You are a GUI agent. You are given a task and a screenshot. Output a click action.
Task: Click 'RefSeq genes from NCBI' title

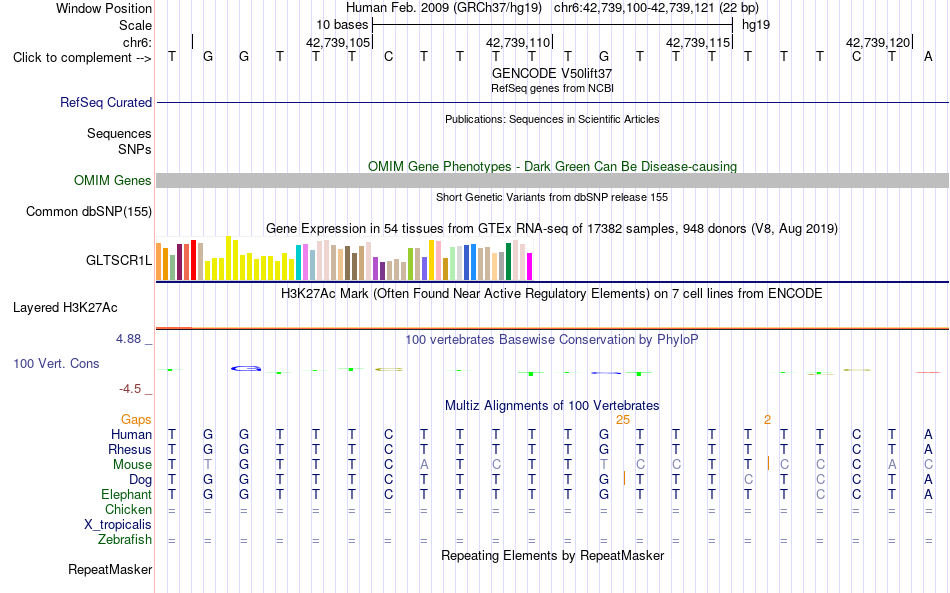[552, 88]
